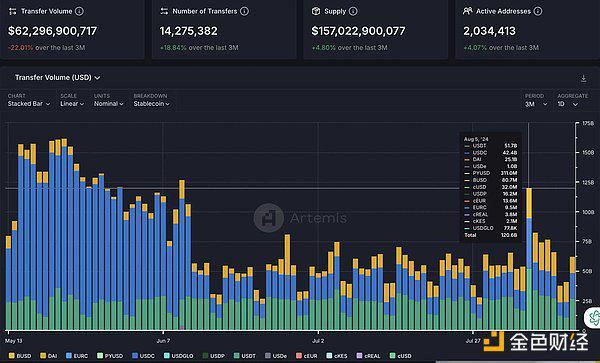This screenshot has height=363, width=600.
Task: Click the +4.07% over the last 3M text
Action: click(501, 48)
